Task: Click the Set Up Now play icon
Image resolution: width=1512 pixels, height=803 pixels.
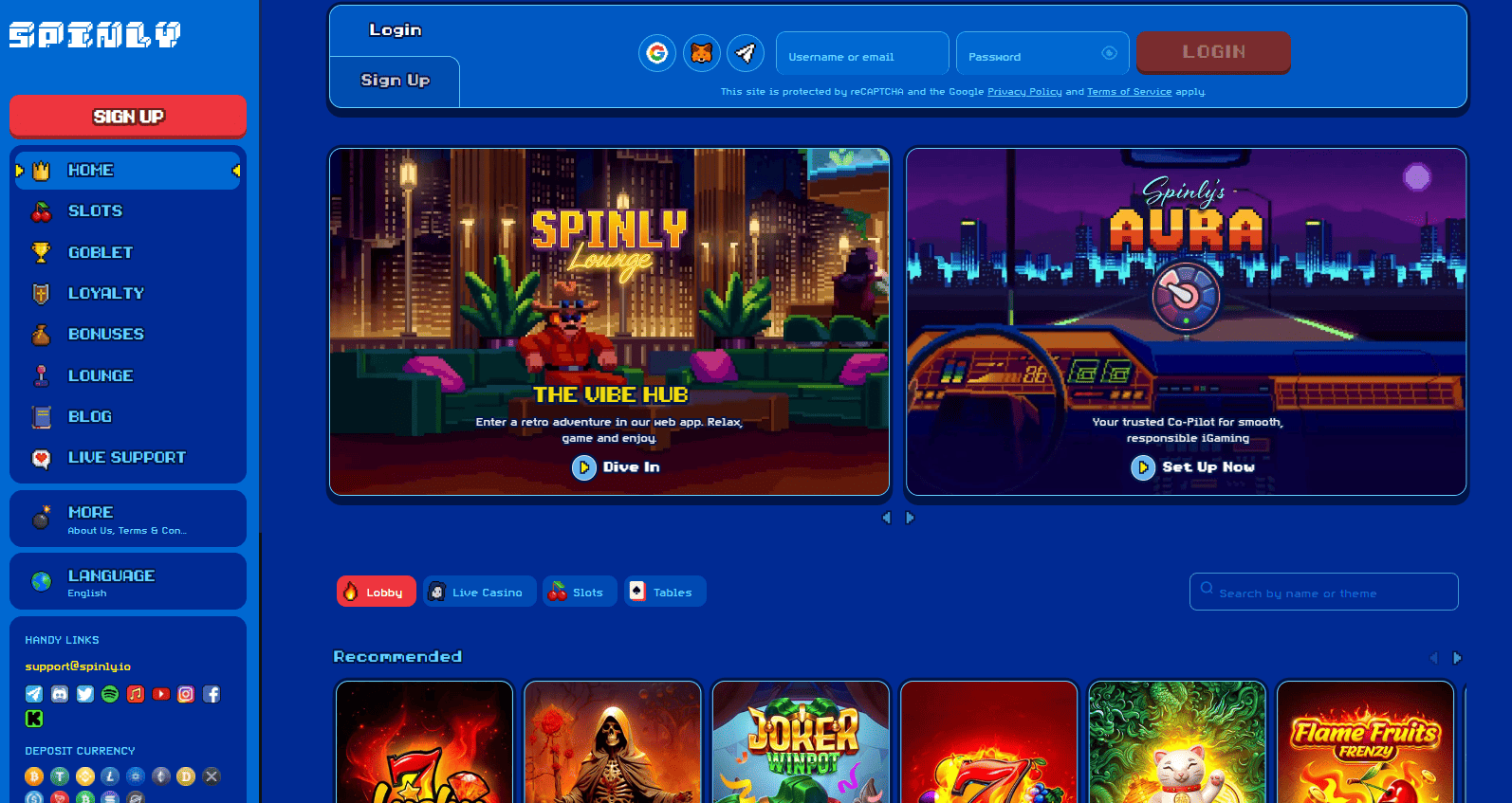Action: click(1143, 467)
